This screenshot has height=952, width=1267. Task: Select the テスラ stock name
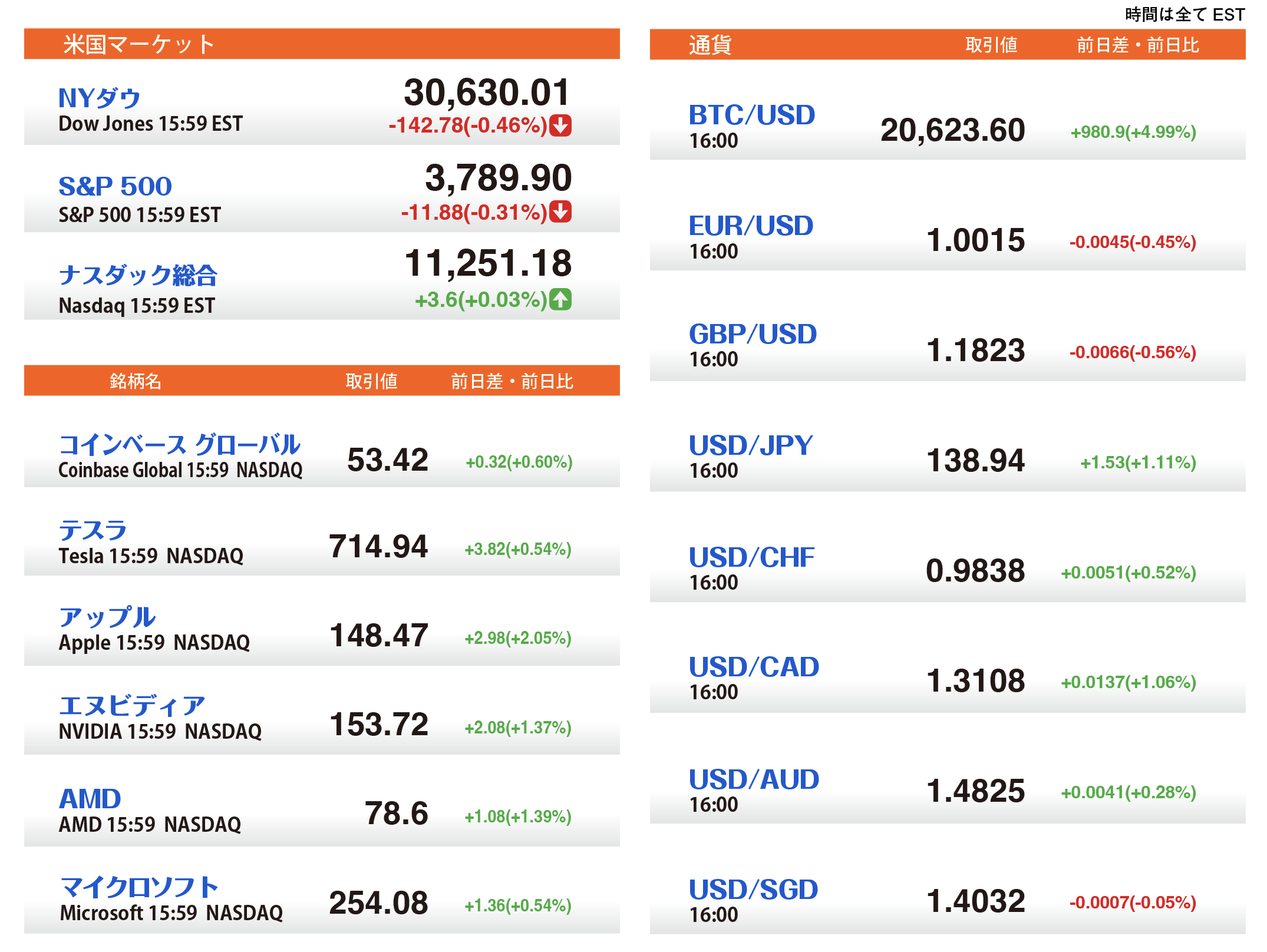click(93, 530)
